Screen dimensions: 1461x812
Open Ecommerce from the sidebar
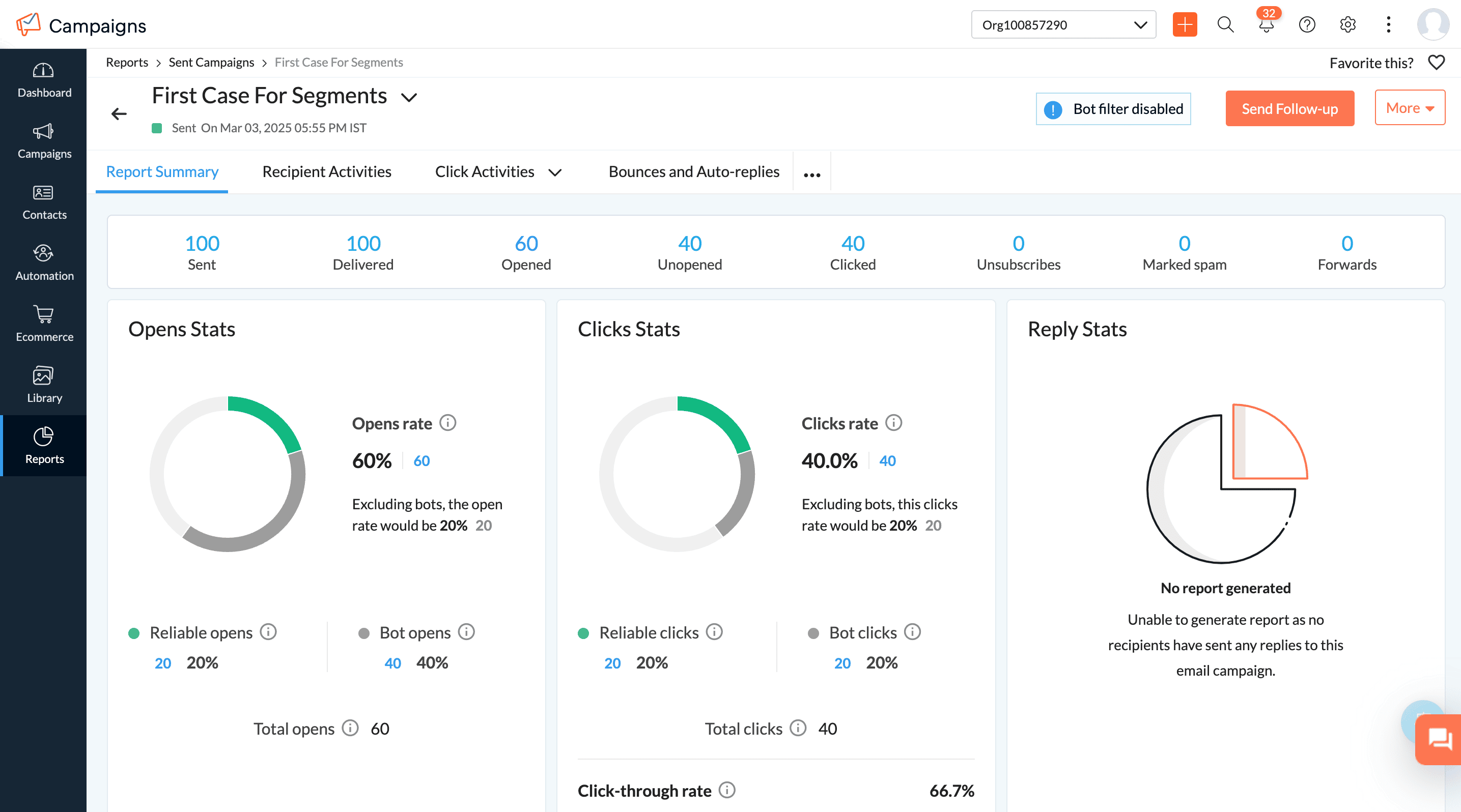pyautogui.click(x=44, y=324)
